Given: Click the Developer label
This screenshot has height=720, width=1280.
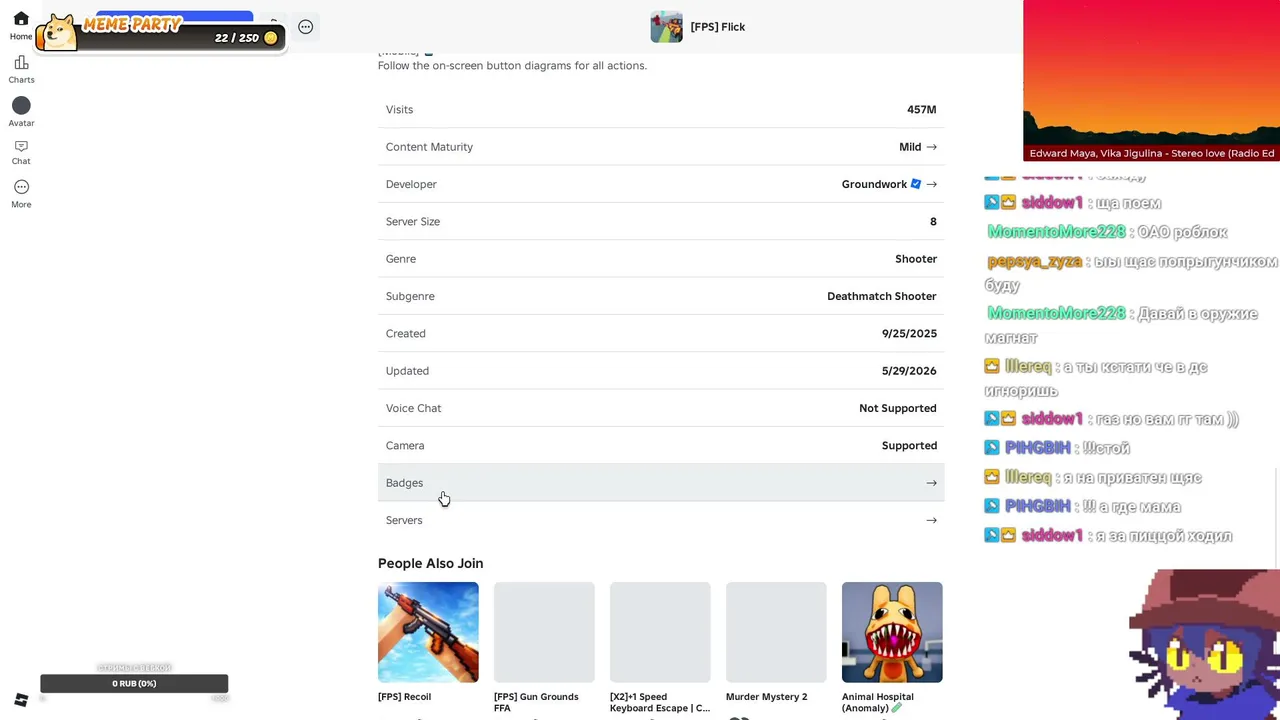Looking at the screenshot, I should click(411, 184).
